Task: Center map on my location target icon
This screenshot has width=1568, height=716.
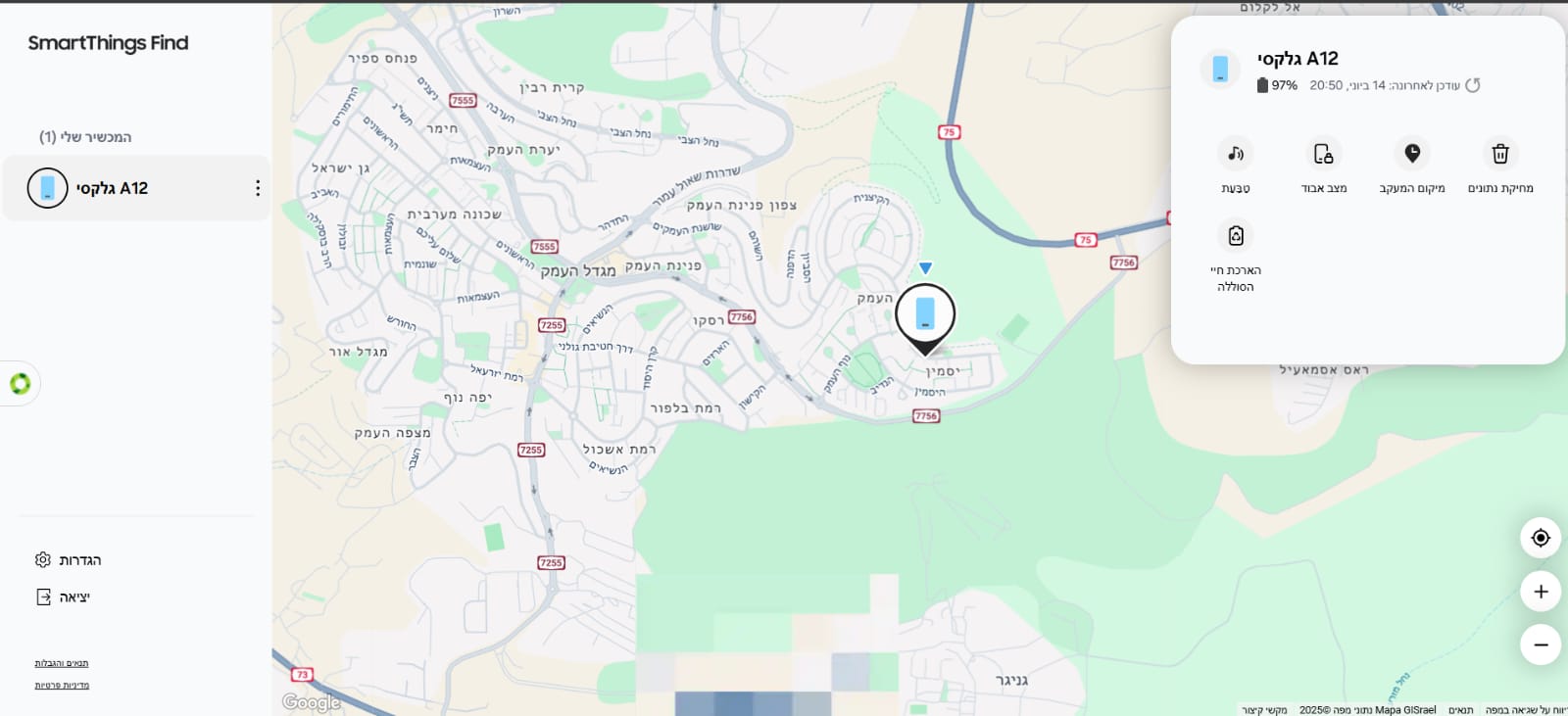Action: click(x=1541, y=538)
